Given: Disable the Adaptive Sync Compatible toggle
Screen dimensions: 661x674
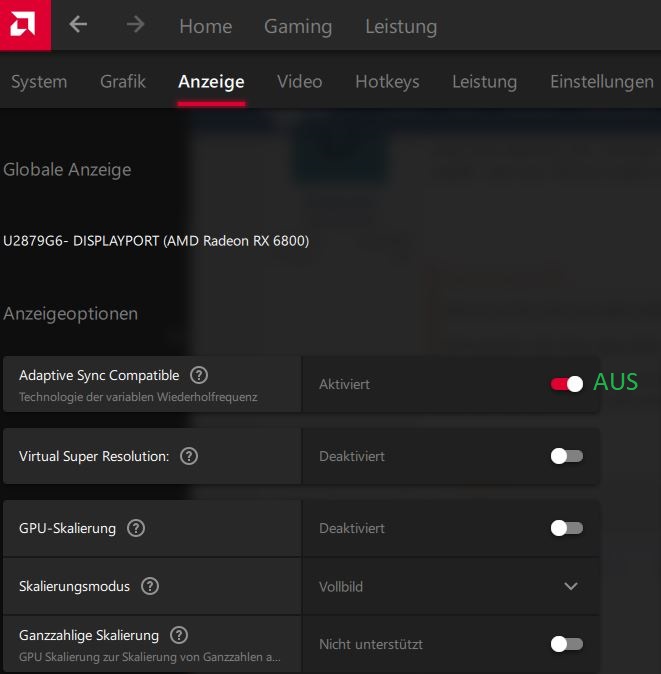Looking at the screenshot, I should 566,383.
